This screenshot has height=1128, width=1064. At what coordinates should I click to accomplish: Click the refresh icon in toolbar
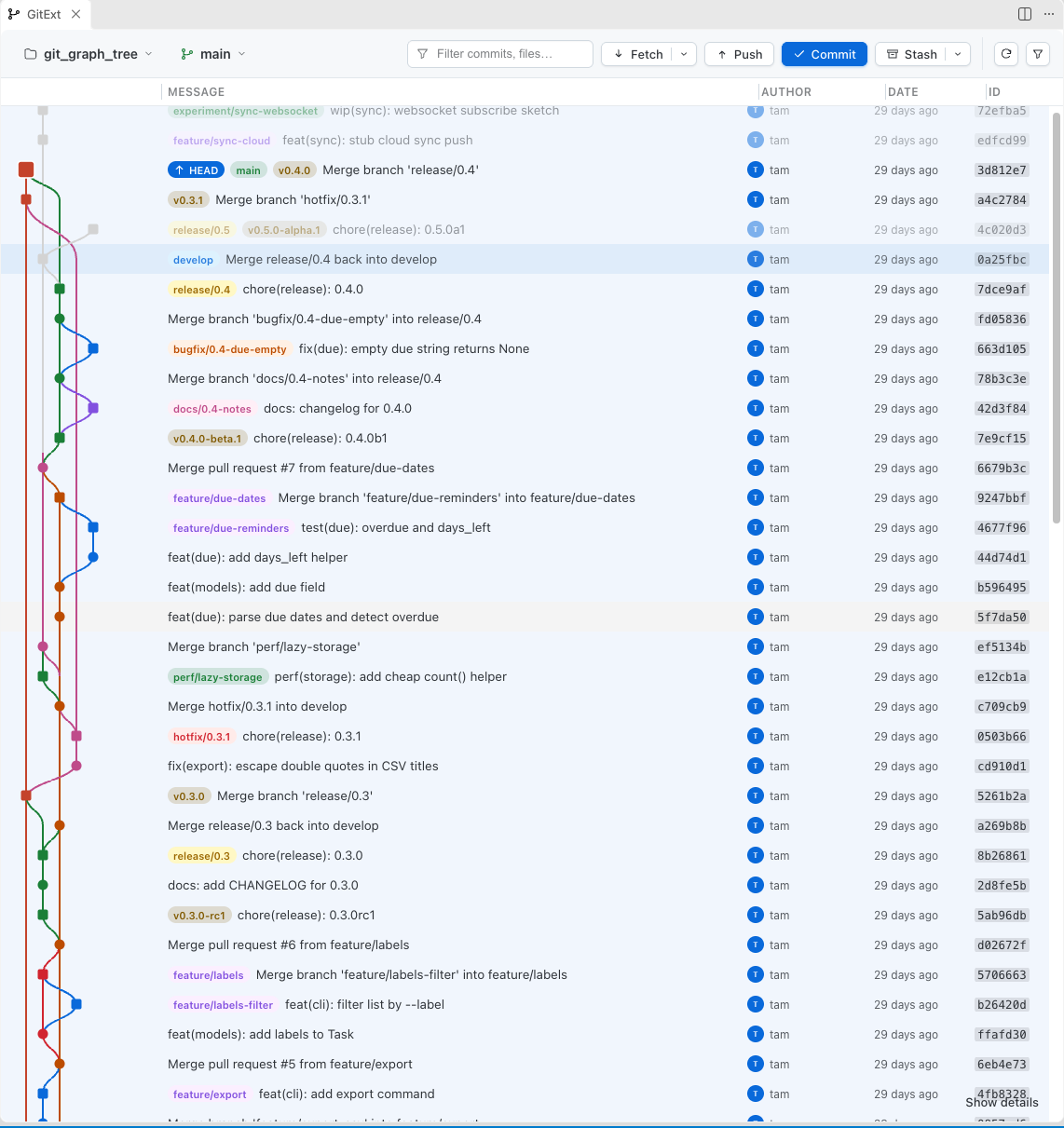pyautogui.click(x=1006, y=54)
